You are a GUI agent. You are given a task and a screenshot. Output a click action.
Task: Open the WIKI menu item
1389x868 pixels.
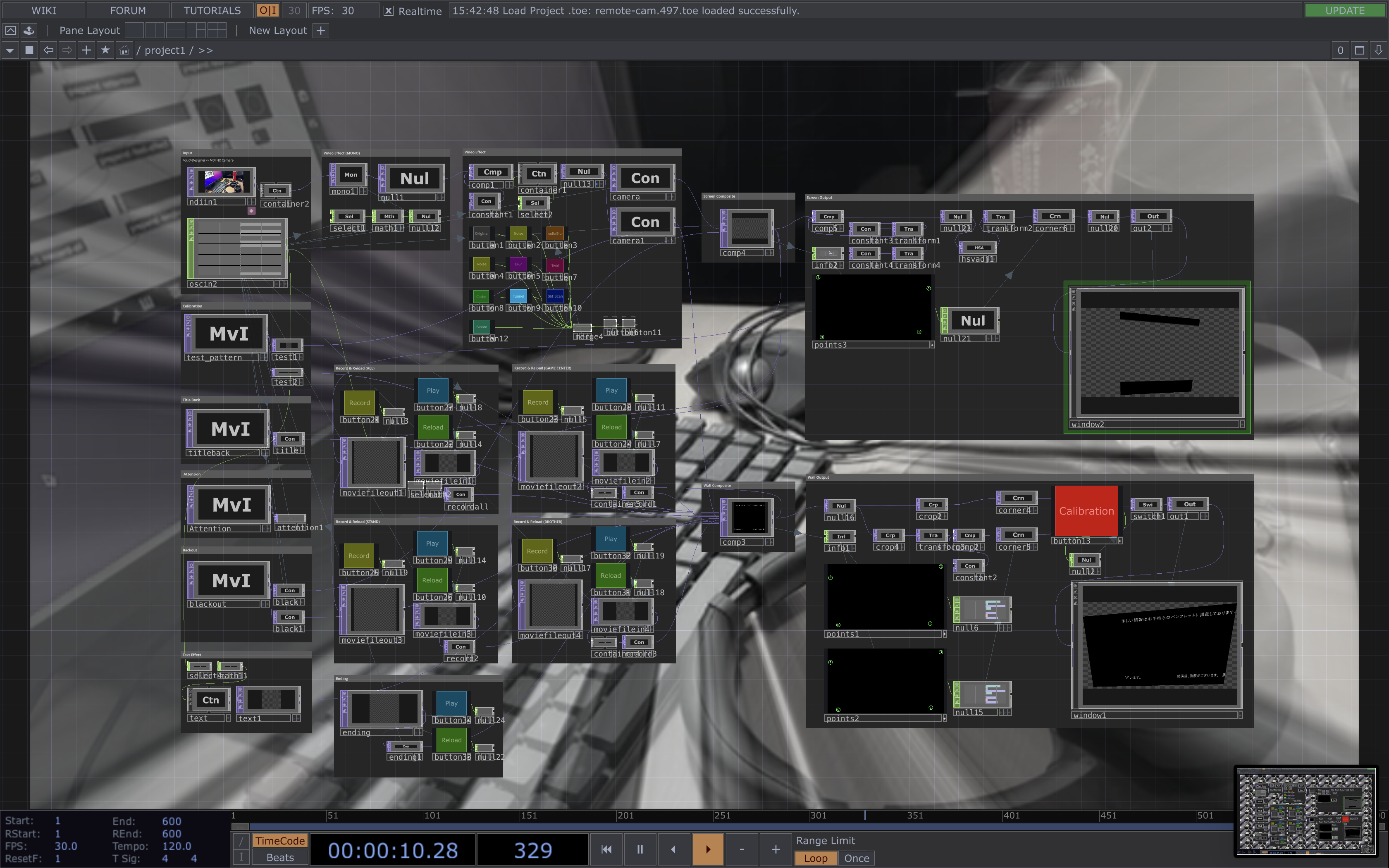point(44,10)
